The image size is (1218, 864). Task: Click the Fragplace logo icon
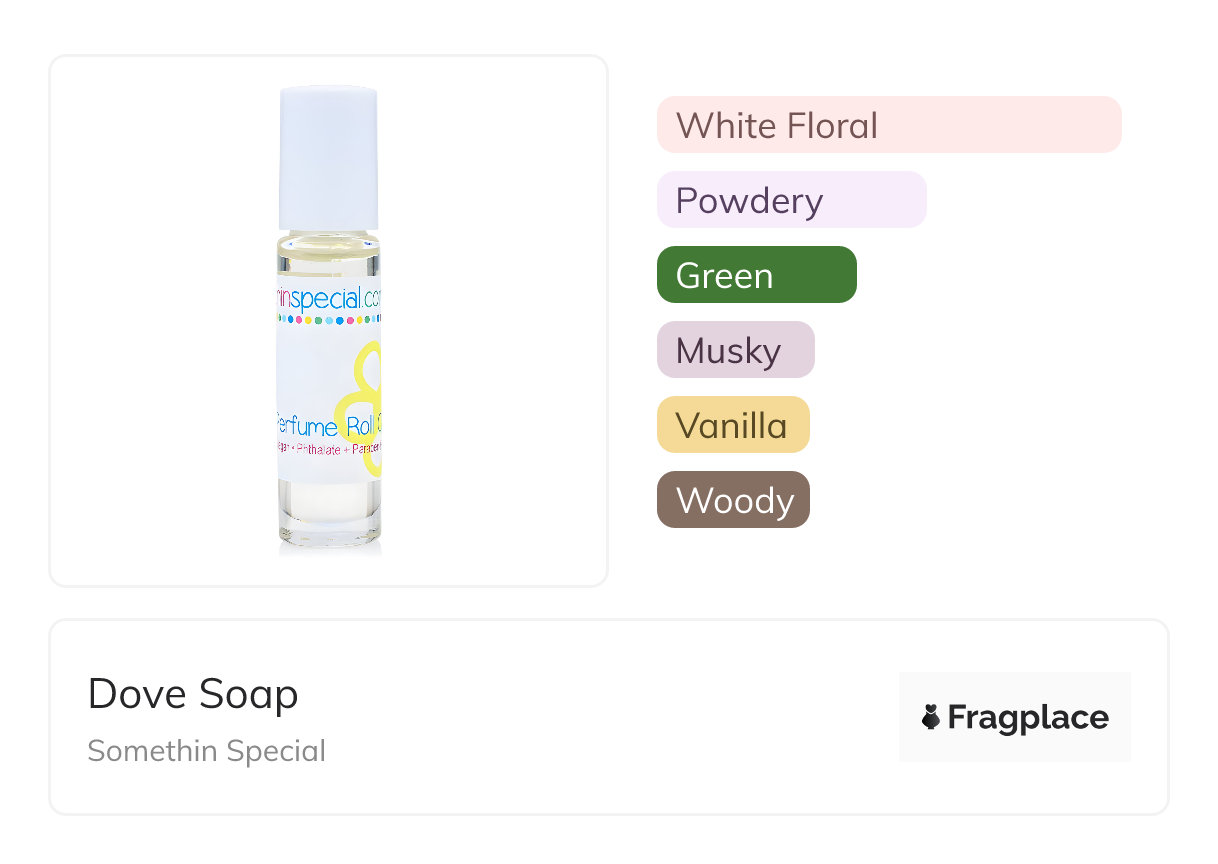point(931,717)
